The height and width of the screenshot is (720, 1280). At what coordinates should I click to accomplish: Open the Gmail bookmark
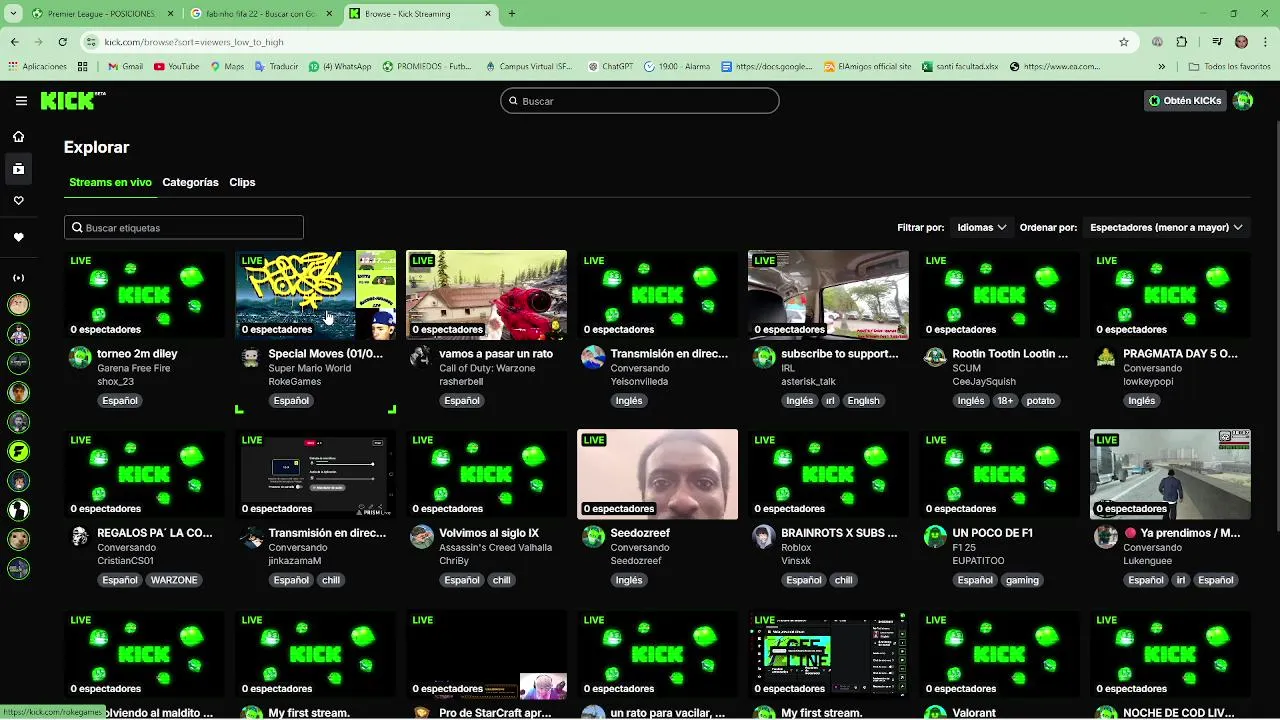(x=124, y=67)
